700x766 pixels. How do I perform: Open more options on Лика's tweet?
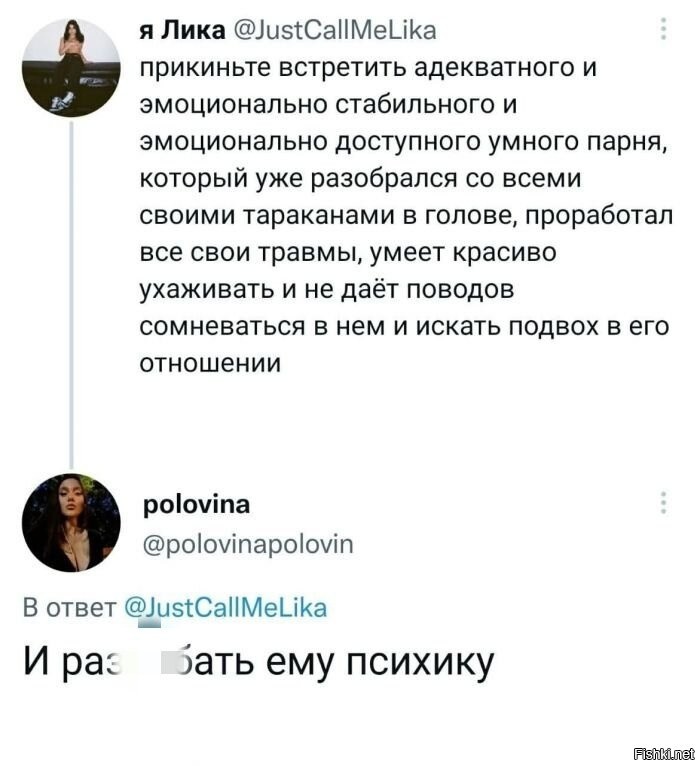[662, 30]
